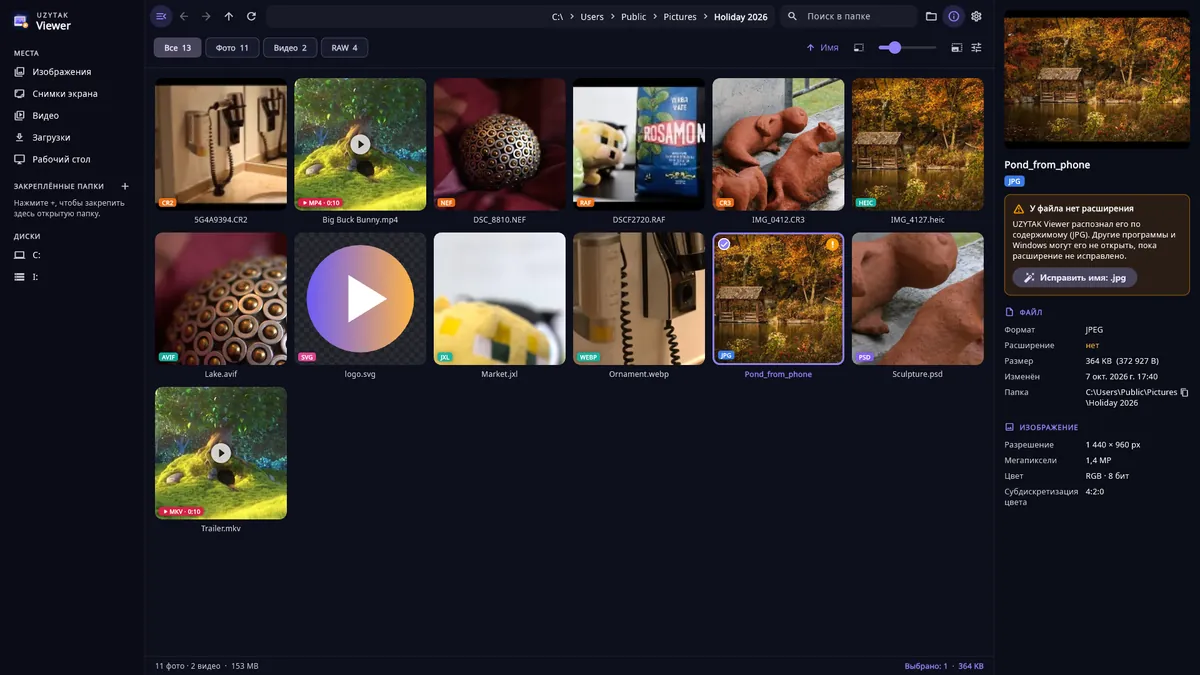The image size is (1200, 675).
Task: Open the folder browse icon
Action: pos(931,16)
